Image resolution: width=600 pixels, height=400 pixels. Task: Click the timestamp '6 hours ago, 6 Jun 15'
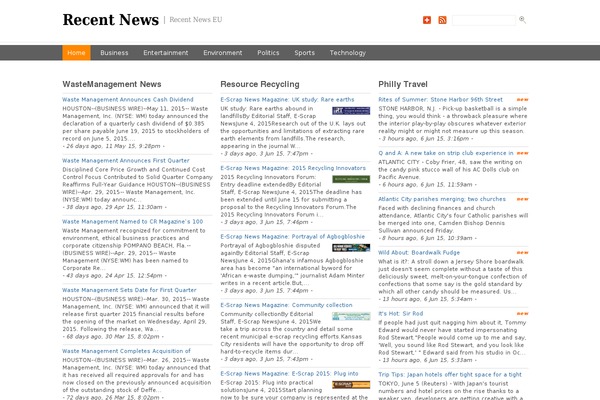pos(426,184)
